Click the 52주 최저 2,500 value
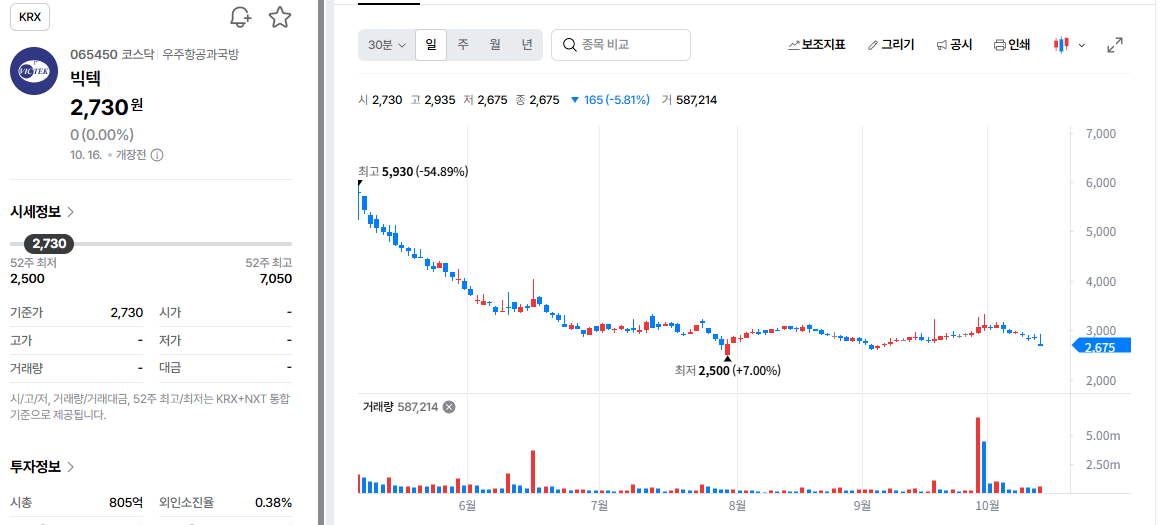This screenshot has height=525, width=1166. pyautogui.click(x=28, y=279)
